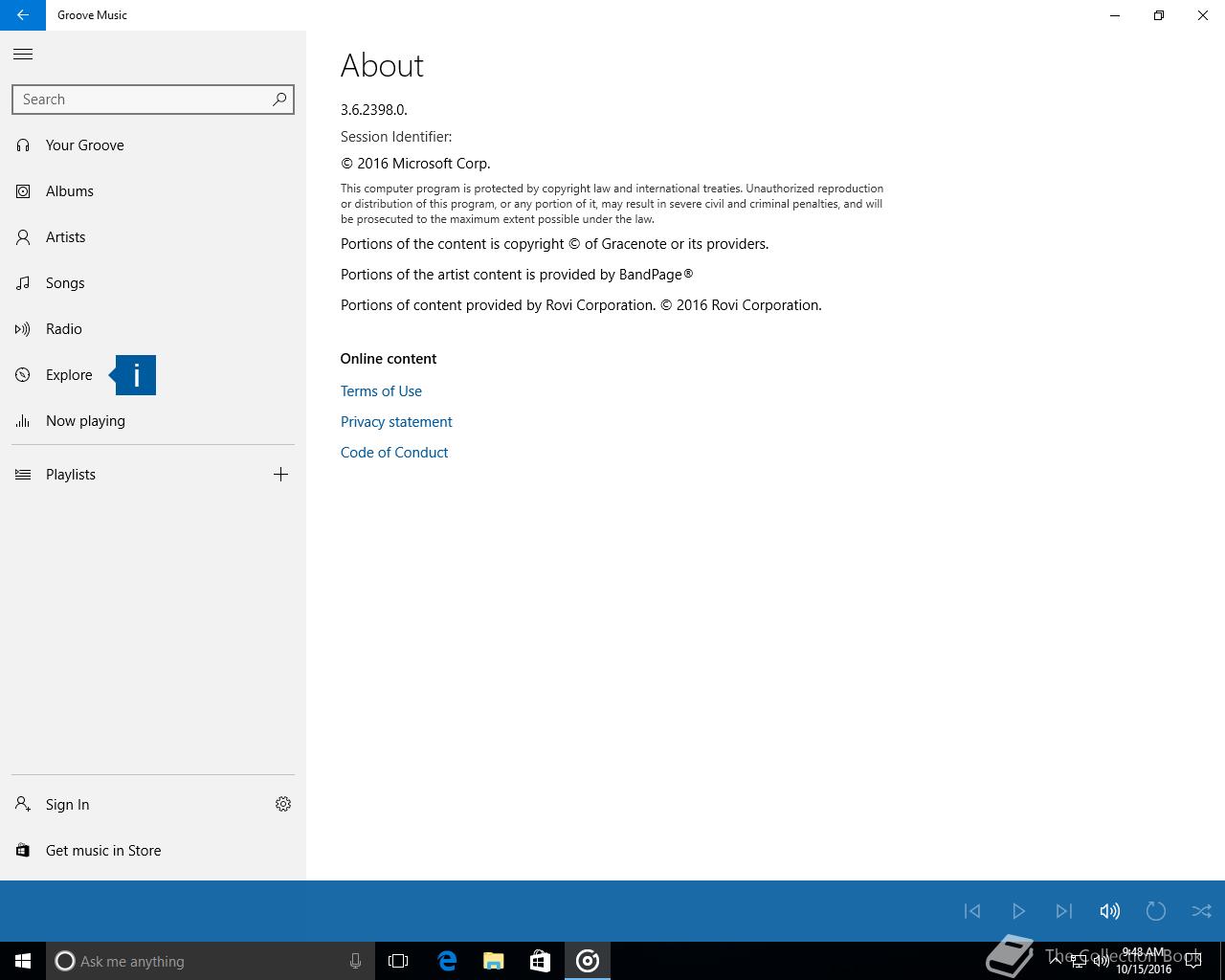This screenshot has height=980, width=1225.
Task: Click the Your Groove headphones icon
Action: [x=23, y=145]
